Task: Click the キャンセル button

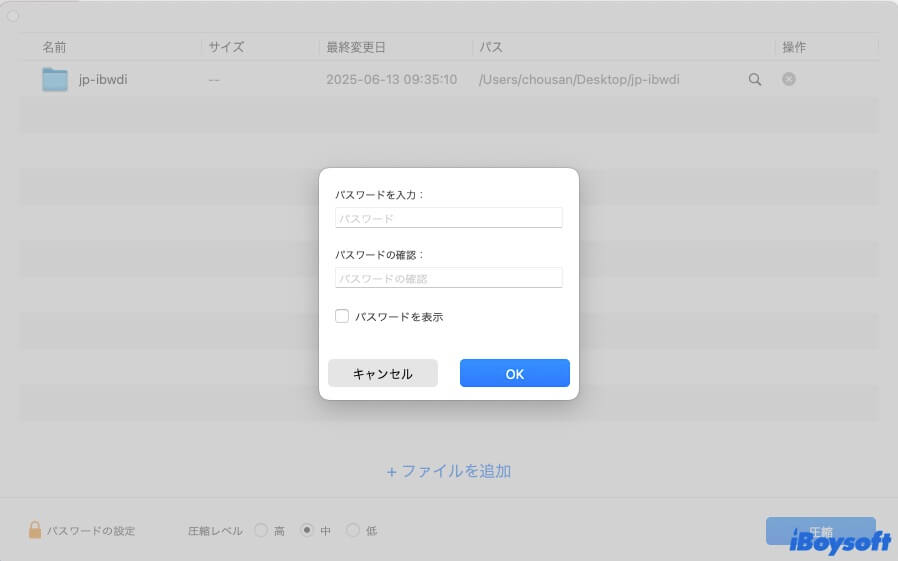Action: click(x=383, y=373)
